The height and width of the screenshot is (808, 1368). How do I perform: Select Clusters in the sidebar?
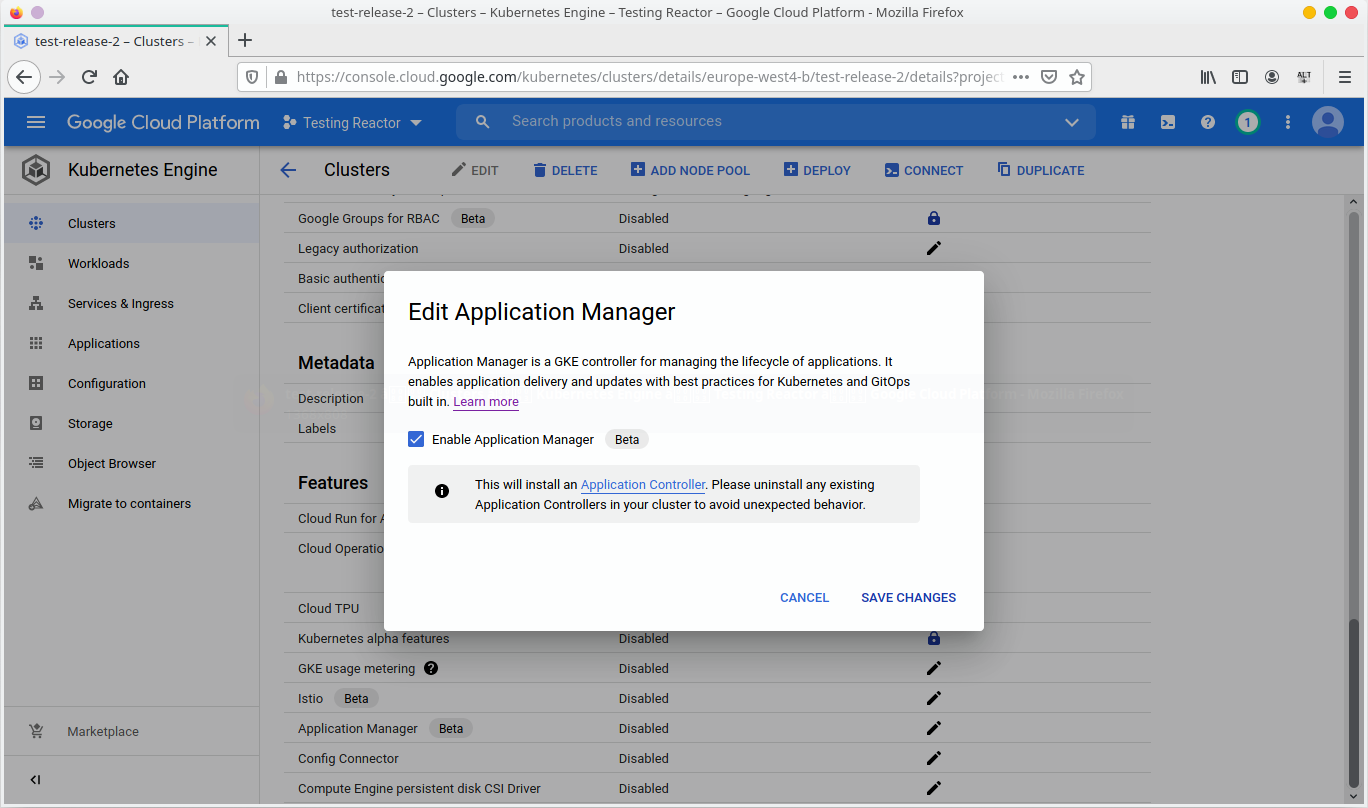(x=130, y=223)
